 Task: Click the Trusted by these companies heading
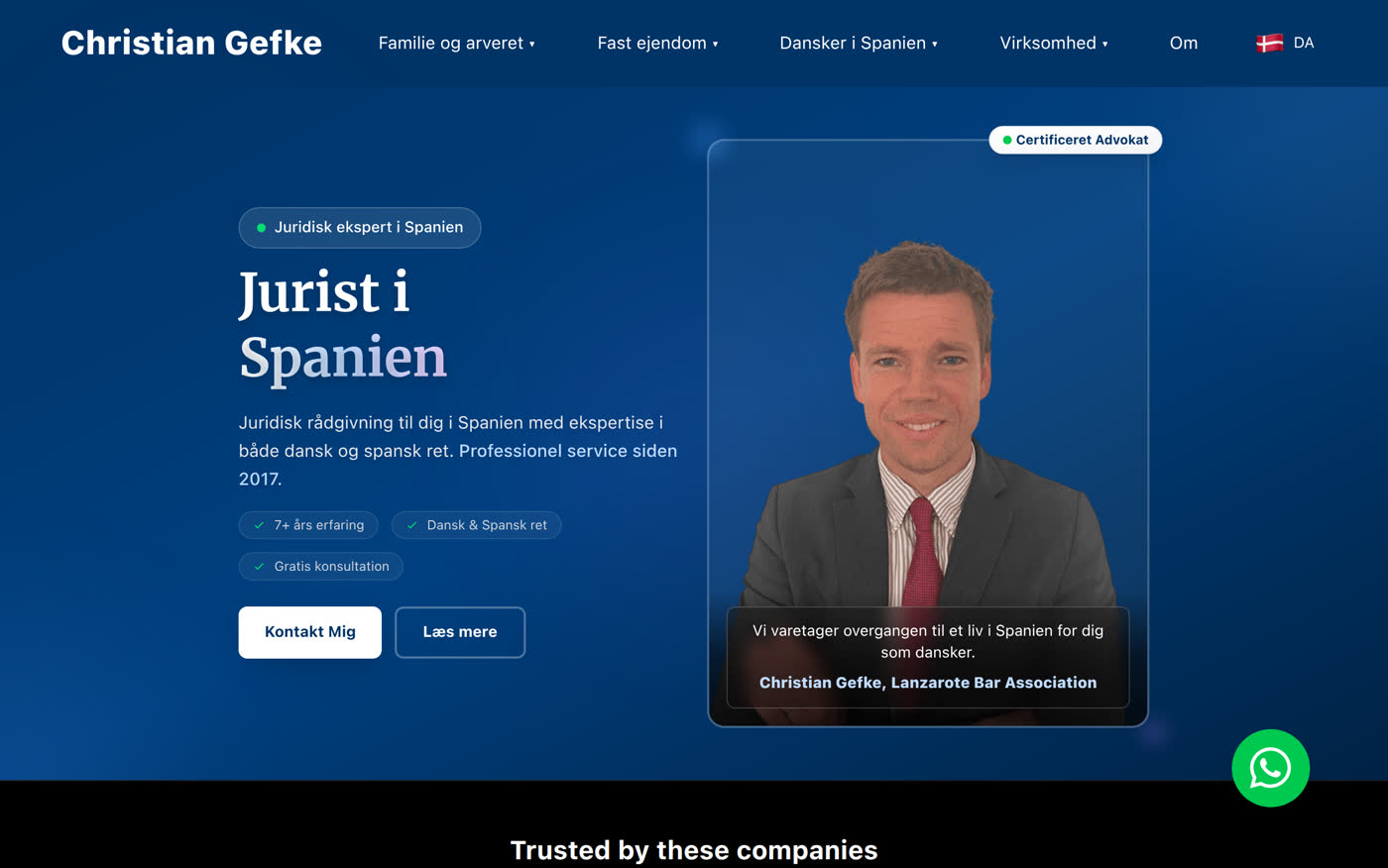click(694, 850)
